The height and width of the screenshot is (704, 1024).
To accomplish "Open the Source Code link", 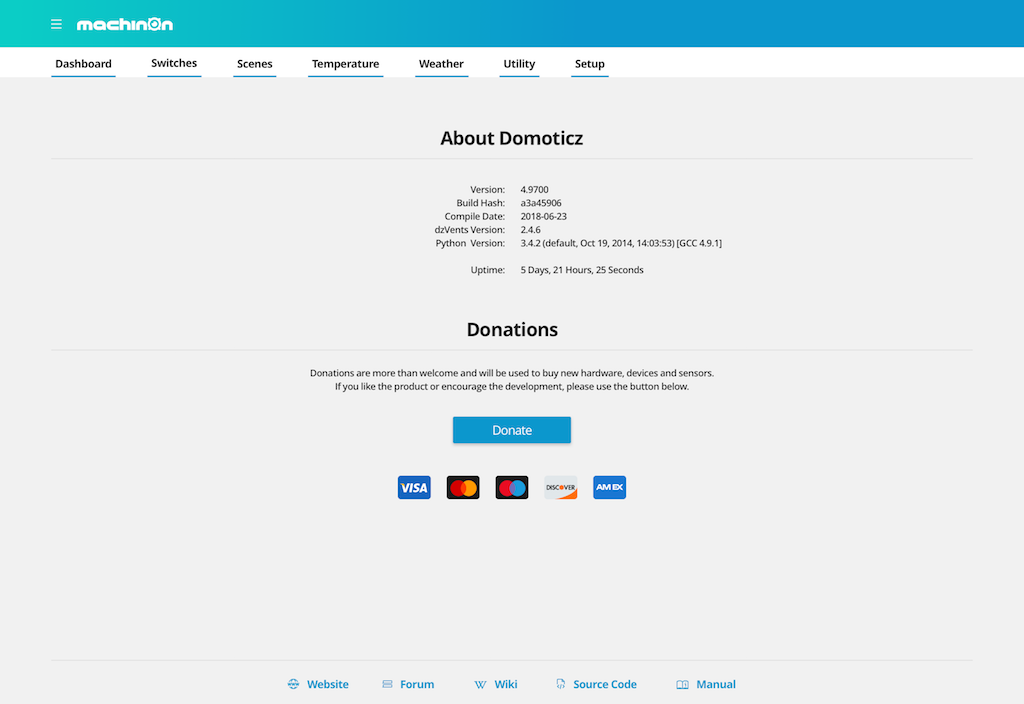I will coord(605,684).
